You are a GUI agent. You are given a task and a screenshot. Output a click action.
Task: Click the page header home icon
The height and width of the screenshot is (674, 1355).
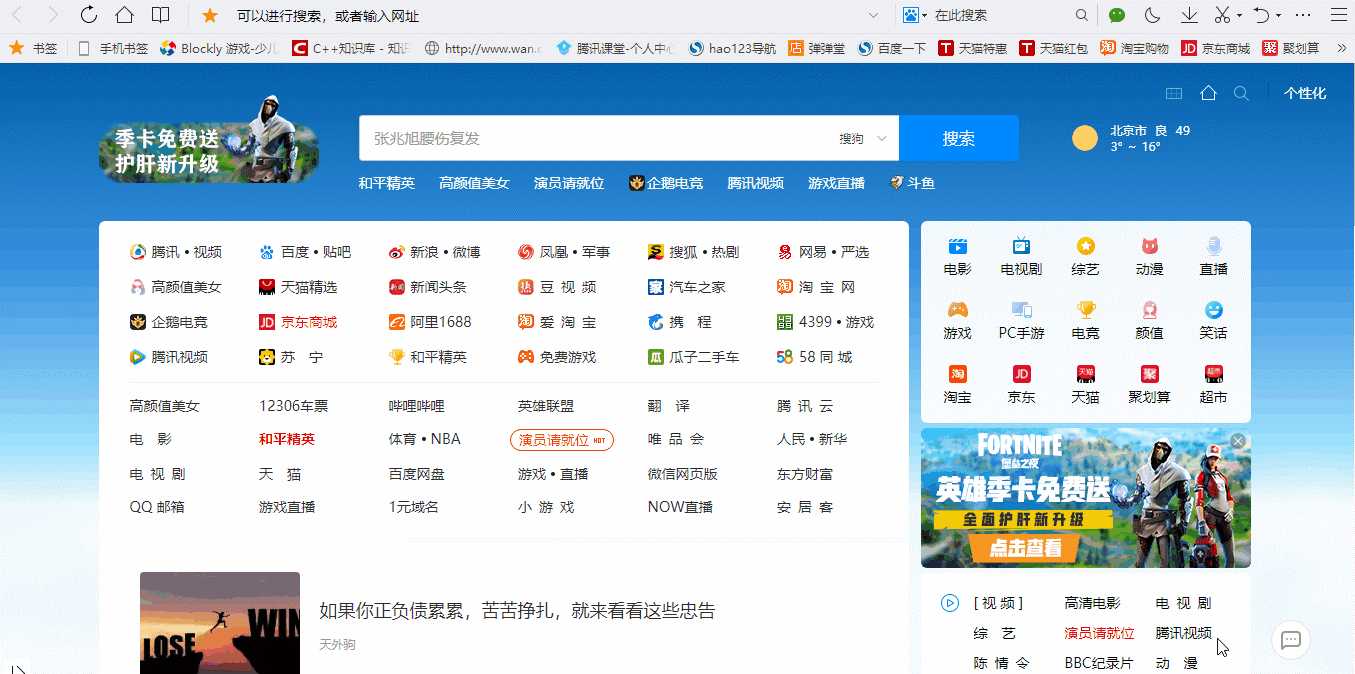1208,93
